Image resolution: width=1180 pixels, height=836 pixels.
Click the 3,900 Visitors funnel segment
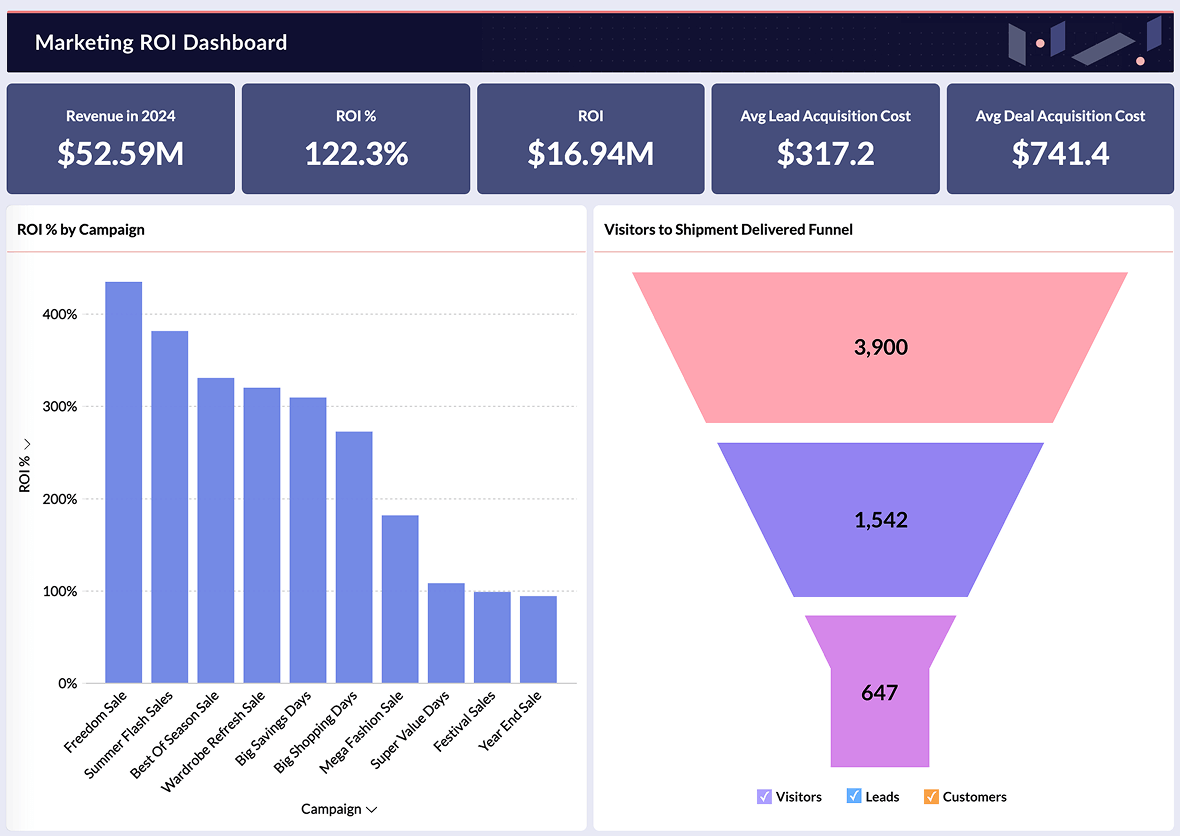880,347
